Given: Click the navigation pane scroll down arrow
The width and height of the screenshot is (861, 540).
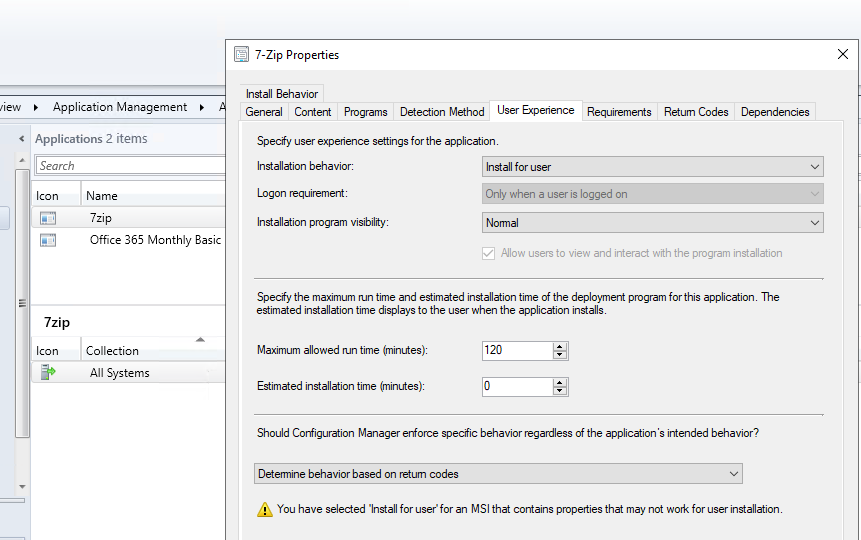Looking at the screenshot, I should pyautogui.click(x=22, y=487).
